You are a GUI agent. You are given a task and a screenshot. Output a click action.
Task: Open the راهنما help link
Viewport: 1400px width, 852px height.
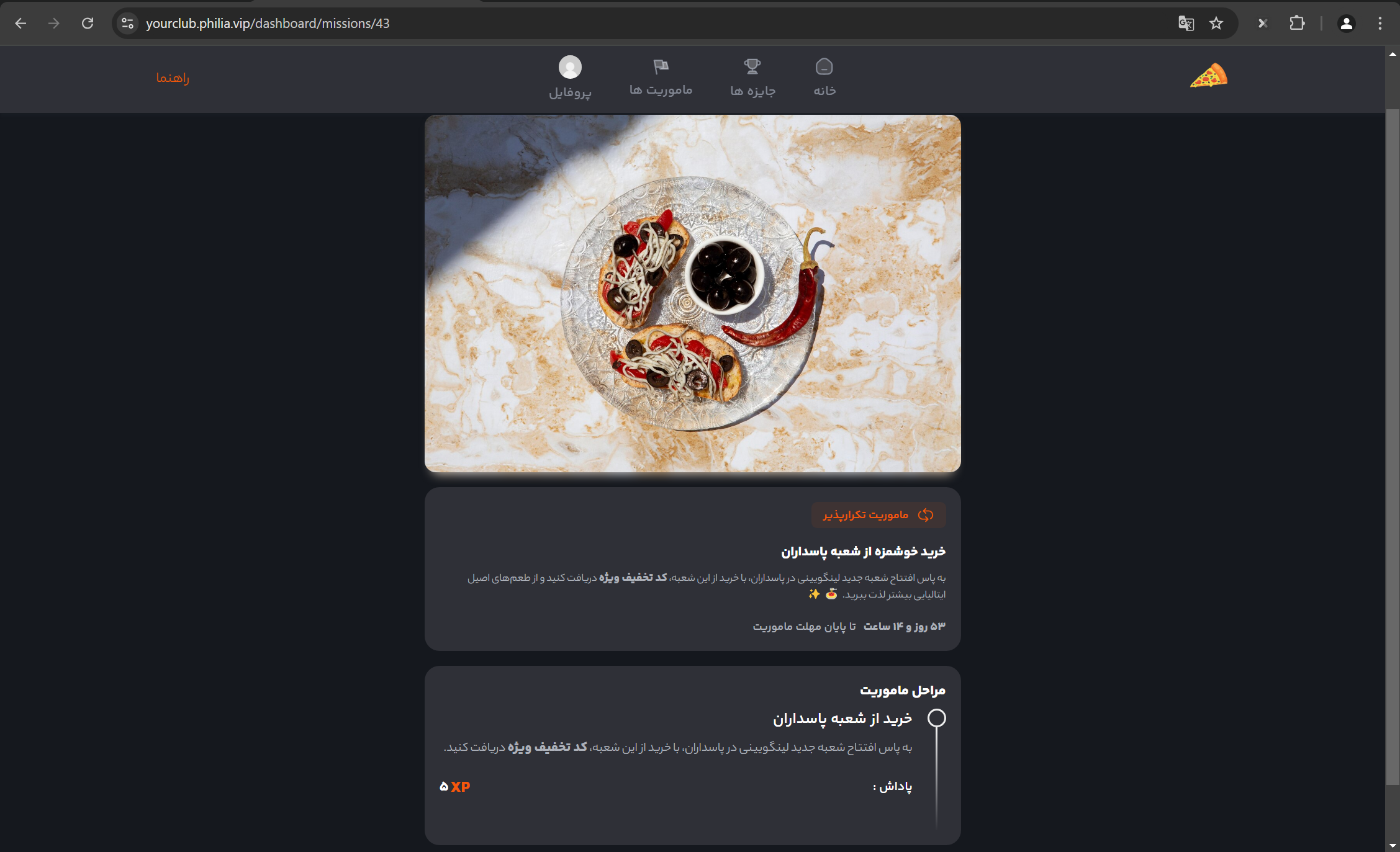point(173,78)
